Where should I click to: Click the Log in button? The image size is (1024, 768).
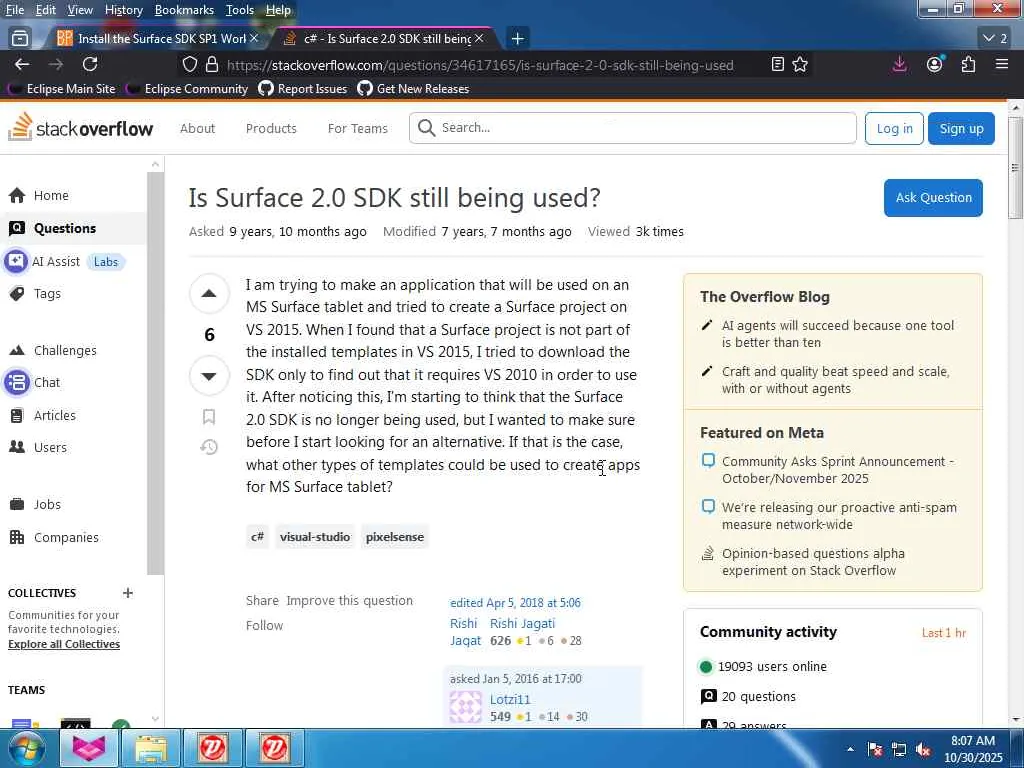[894, 128]
